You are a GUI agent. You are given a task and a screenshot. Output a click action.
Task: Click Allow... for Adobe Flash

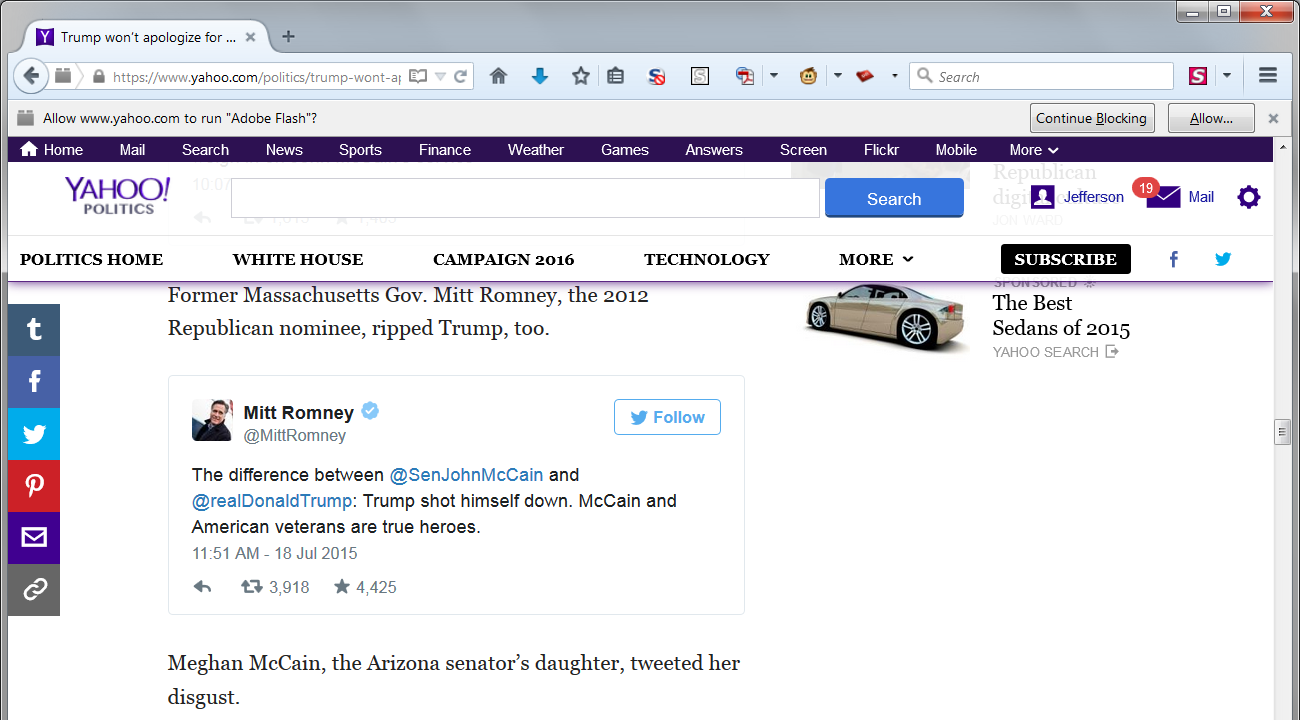(x=1211, y=118)
